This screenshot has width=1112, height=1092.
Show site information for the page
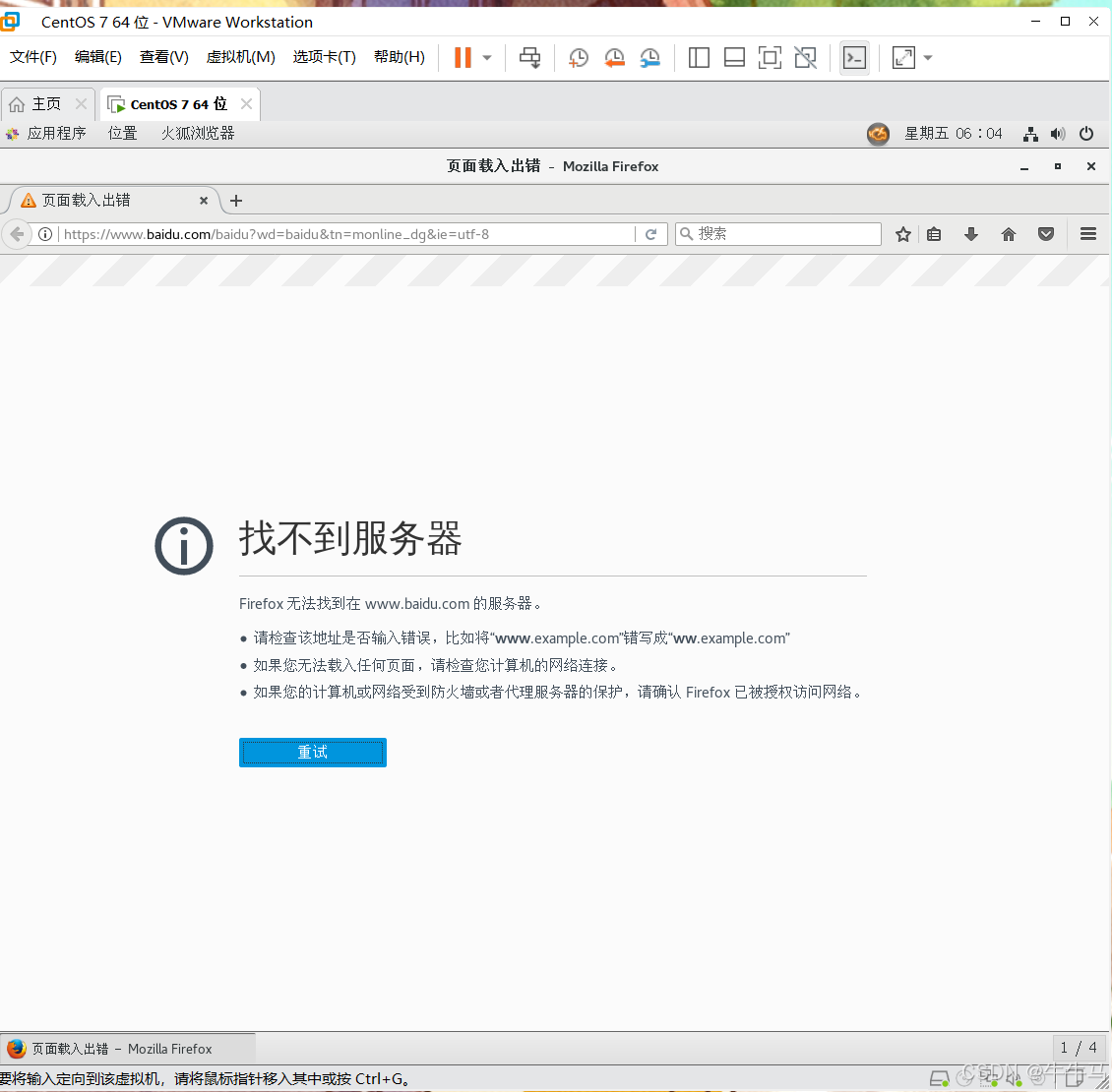coord(45,234)
